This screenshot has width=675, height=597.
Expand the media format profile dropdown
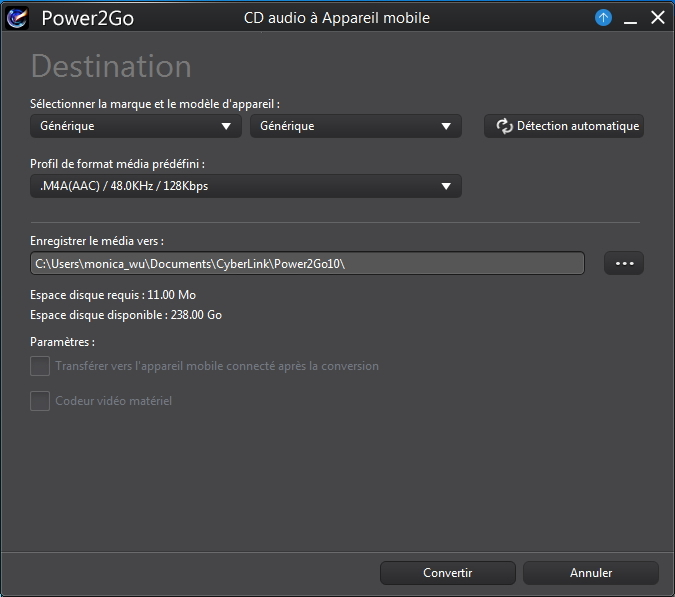246,186
